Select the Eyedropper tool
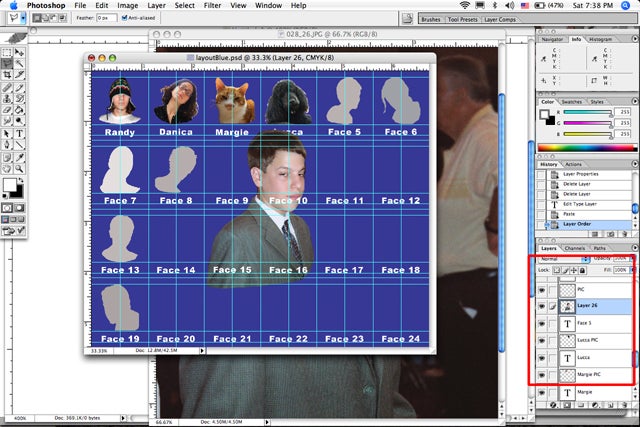The height and width of the screenshot is (427, 640). 19,158
